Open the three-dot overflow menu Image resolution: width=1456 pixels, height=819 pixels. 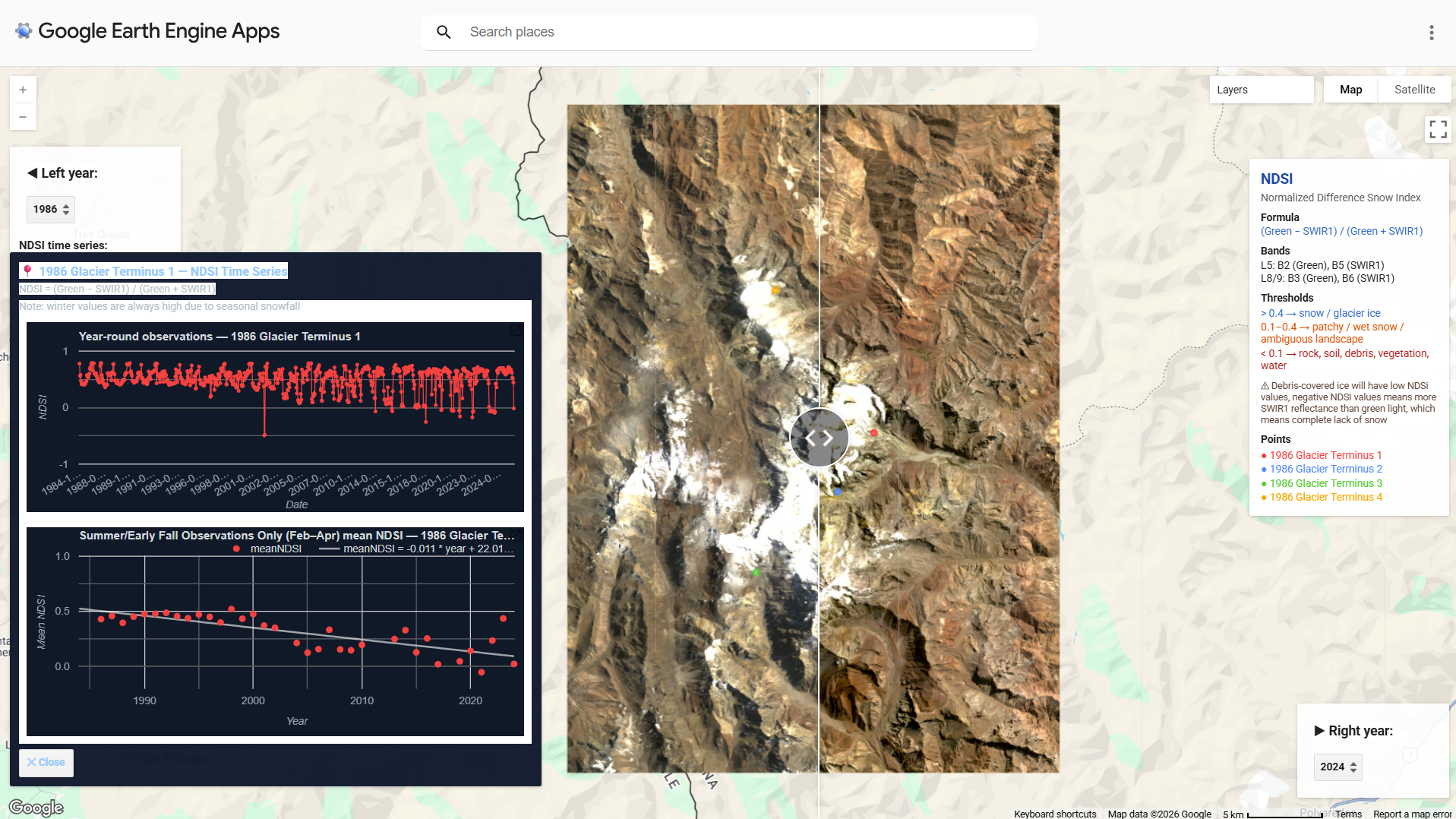1431,32
